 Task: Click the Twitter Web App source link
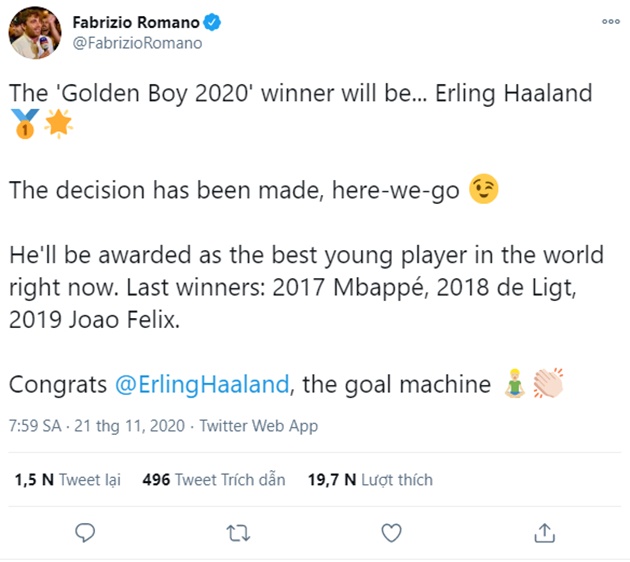(x=258, y=426)
